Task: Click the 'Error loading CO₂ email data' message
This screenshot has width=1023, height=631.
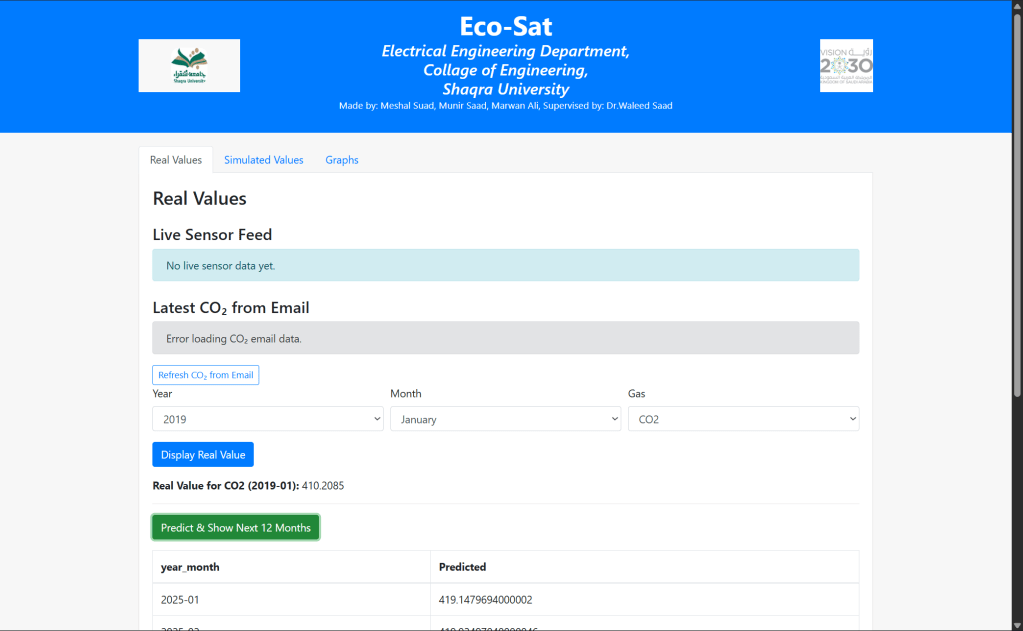Action: [x=505, y=338]
